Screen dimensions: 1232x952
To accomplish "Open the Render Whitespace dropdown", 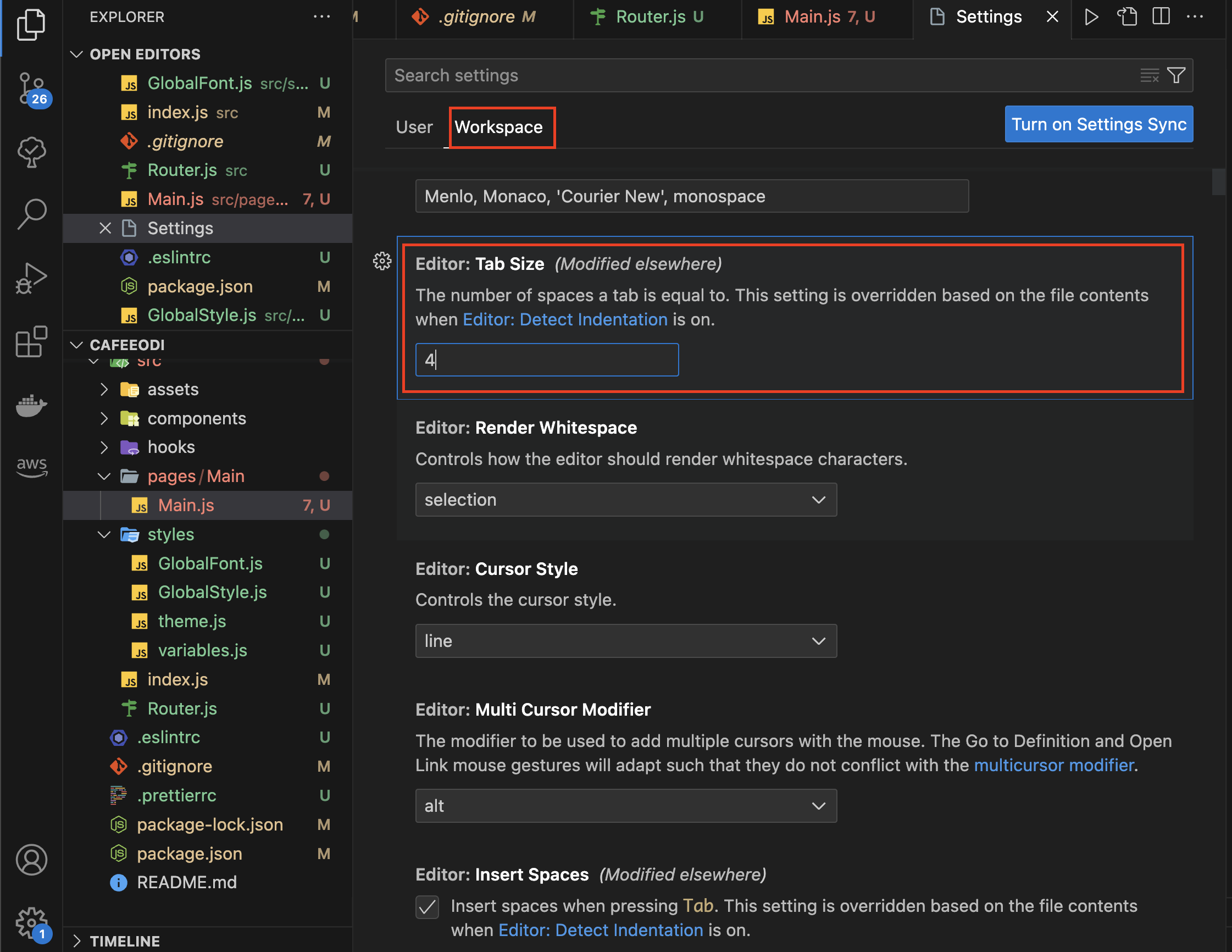I will [625, 500].
